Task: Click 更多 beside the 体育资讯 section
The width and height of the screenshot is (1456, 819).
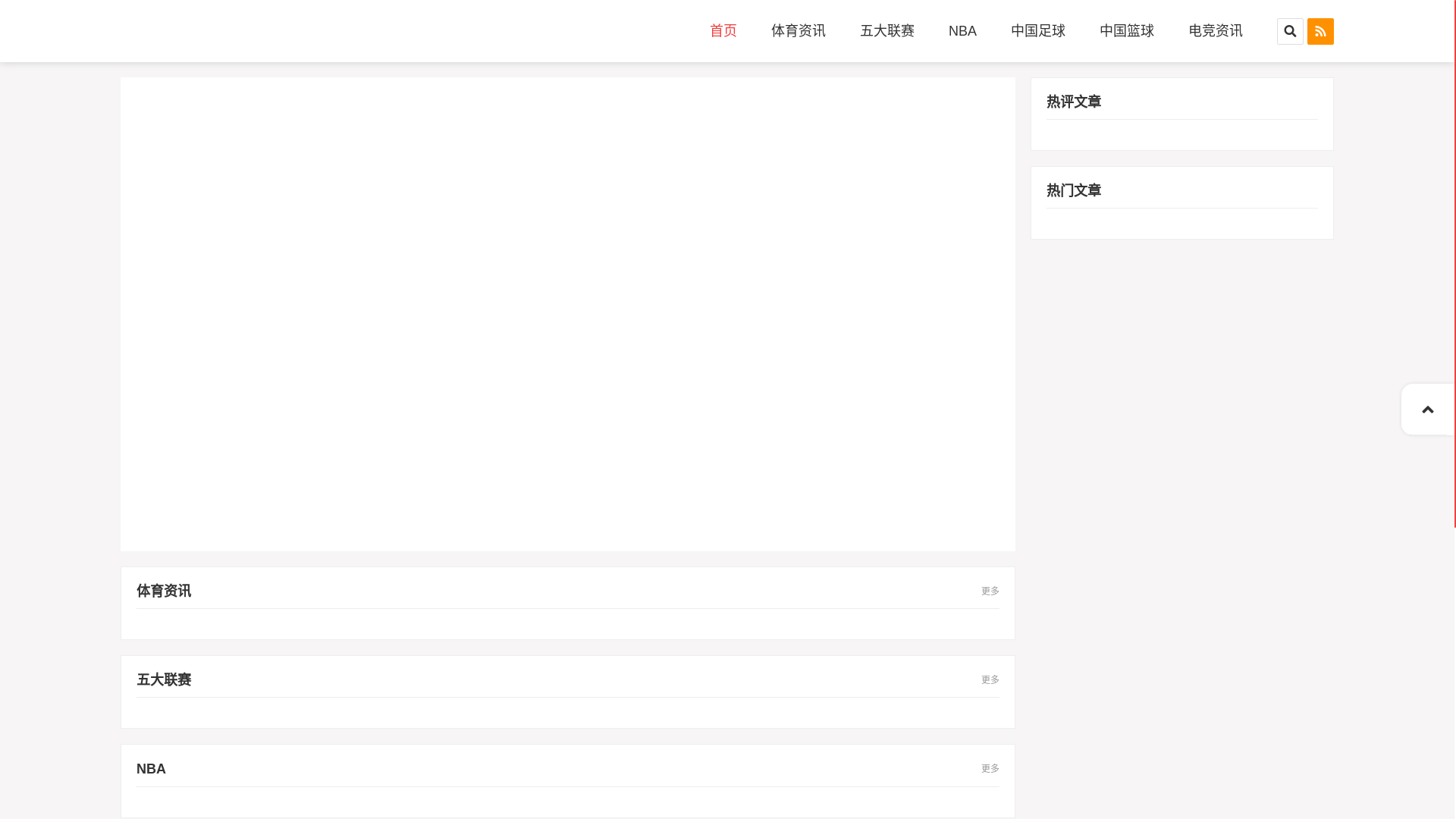Action: coord(990,591)
